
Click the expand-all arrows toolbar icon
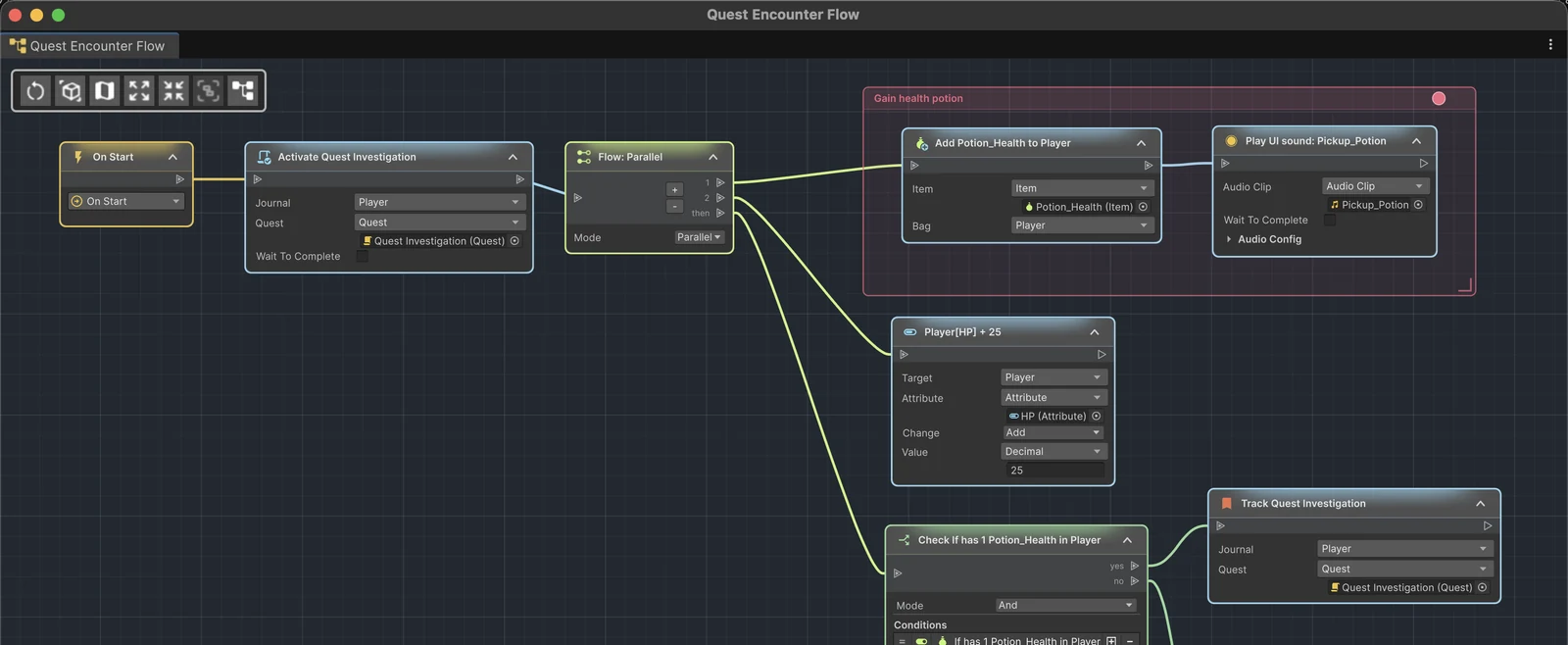point(139,91)
